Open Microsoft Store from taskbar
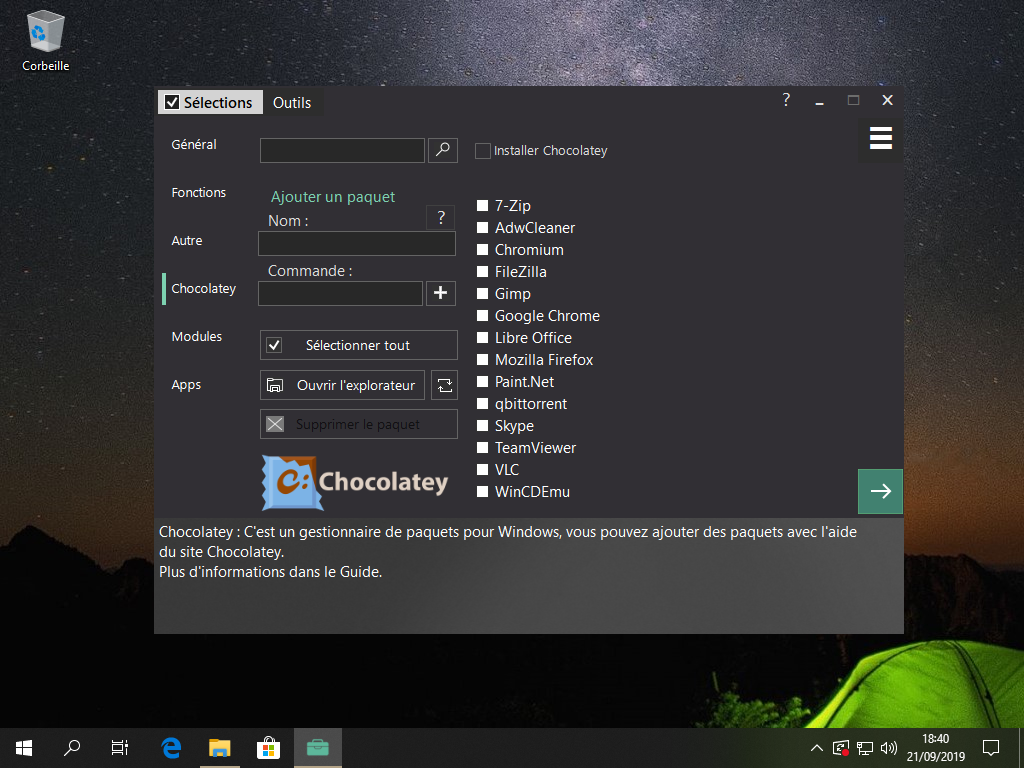 [268, 748]
